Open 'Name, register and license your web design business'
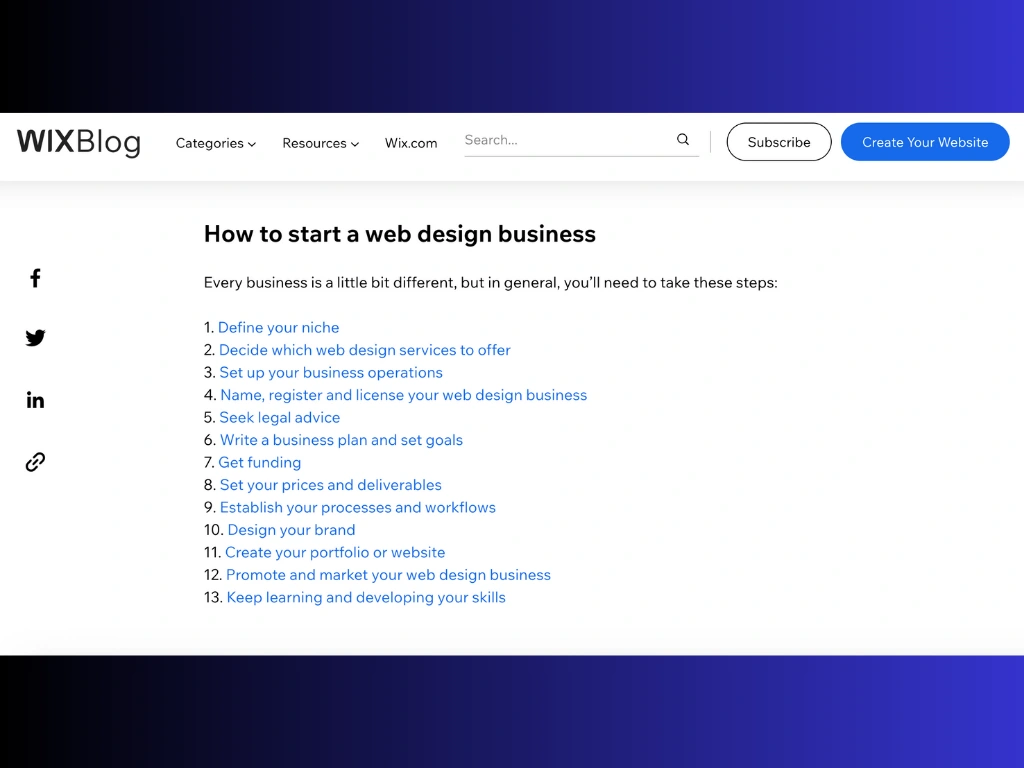 (403, 395)
